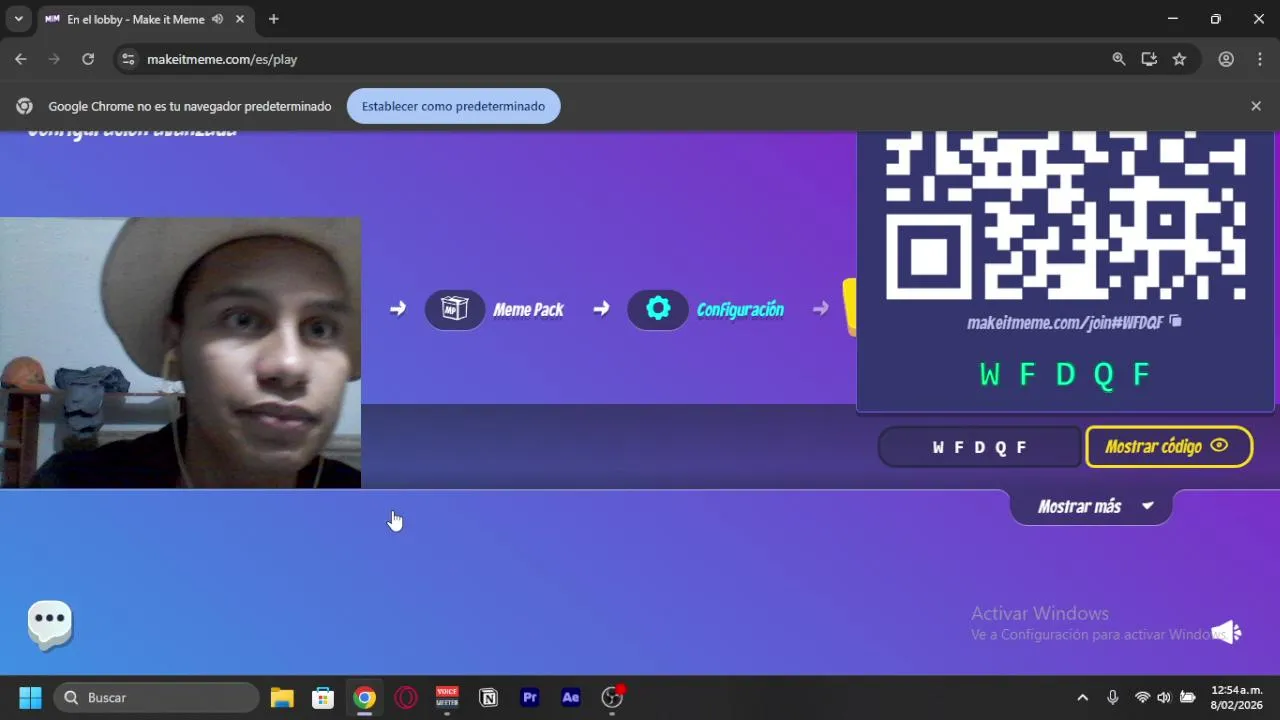Open Notion from taskbar
The width and height of the screenshot is (1280, 720).
click(488, 697)
